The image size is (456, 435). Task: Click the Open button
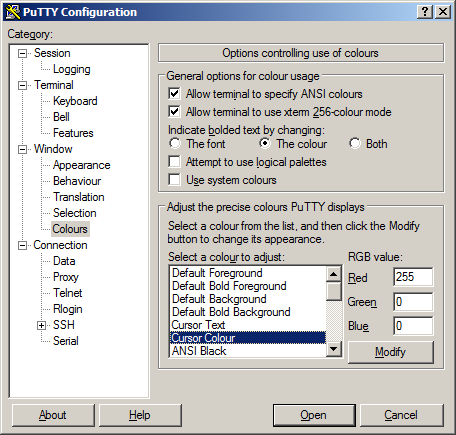[x=314, y=415]
